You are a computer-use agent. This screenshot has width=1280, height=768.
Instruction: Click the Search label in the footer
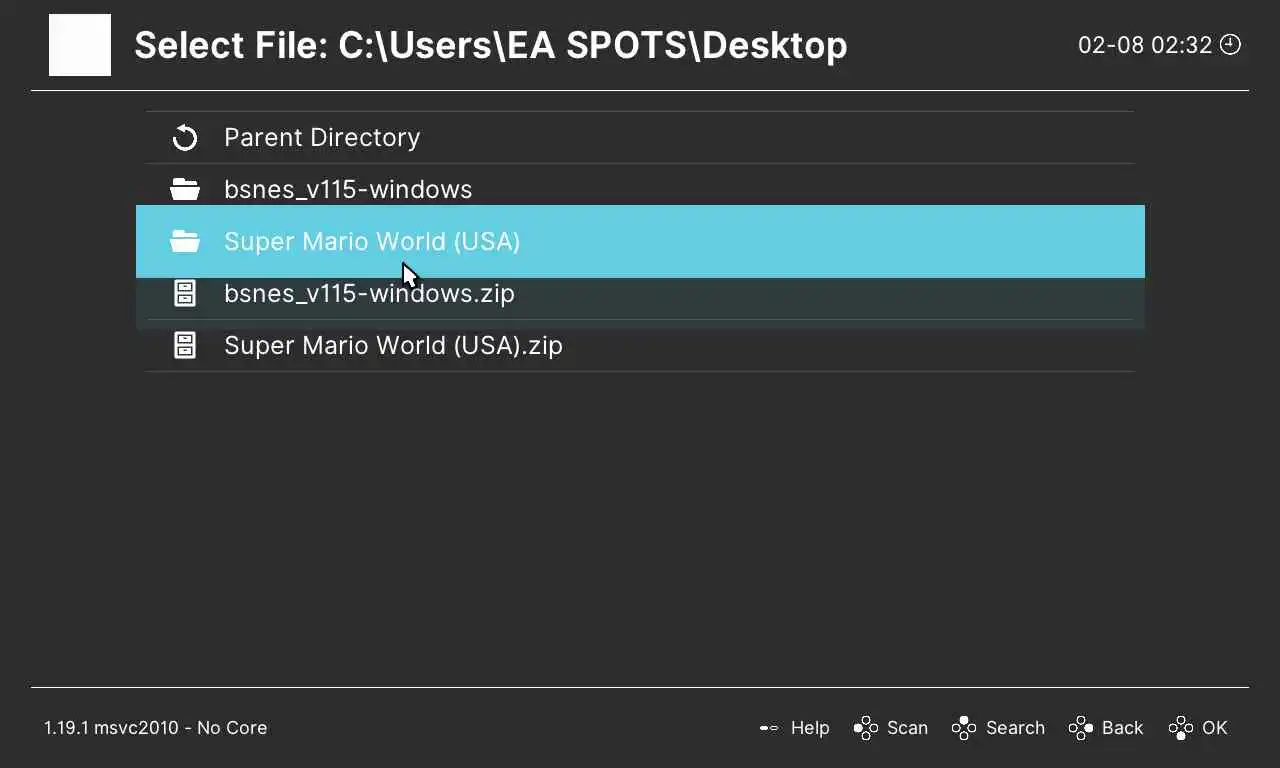coord(1015,728)
